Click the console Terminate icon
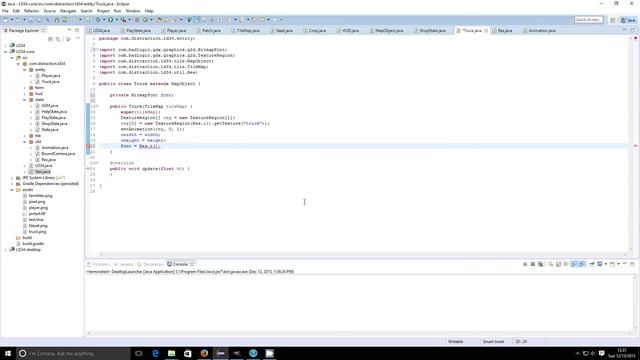Screen dimensions: 640x360 [x=525, y=264]
